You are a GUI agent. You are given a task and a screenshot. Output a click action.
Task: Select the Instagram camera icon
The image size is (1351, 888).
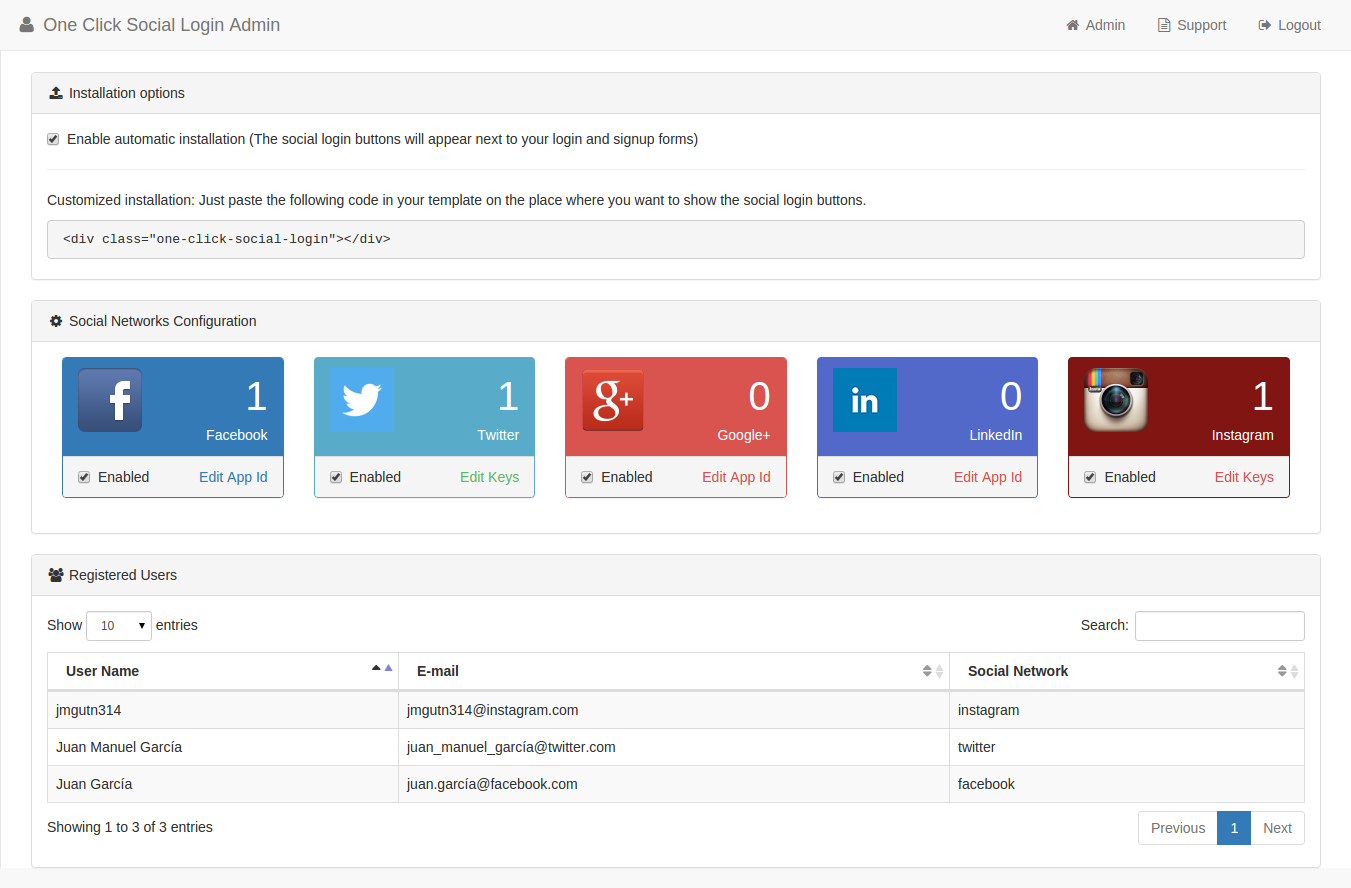coord(1115,400)
